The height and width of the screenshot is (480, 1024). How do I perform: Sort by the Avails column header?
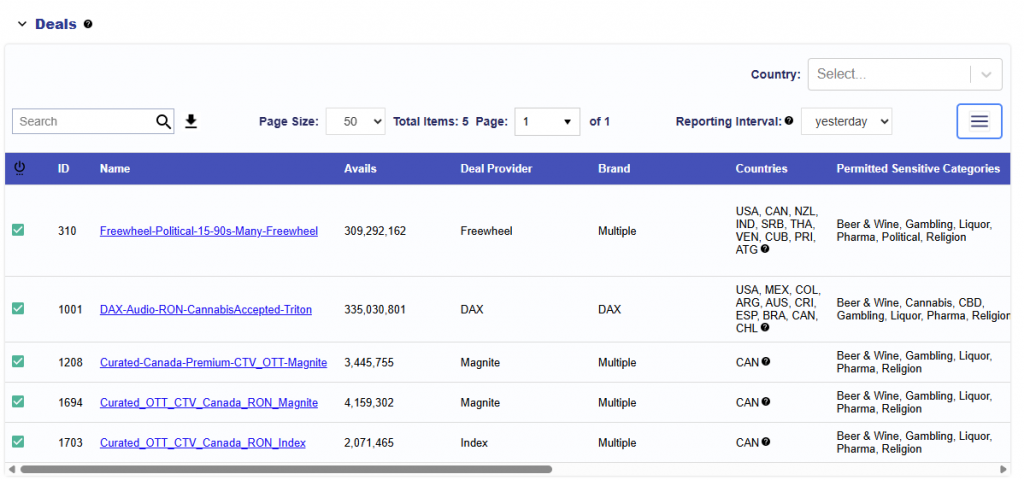tap(360, 168)
